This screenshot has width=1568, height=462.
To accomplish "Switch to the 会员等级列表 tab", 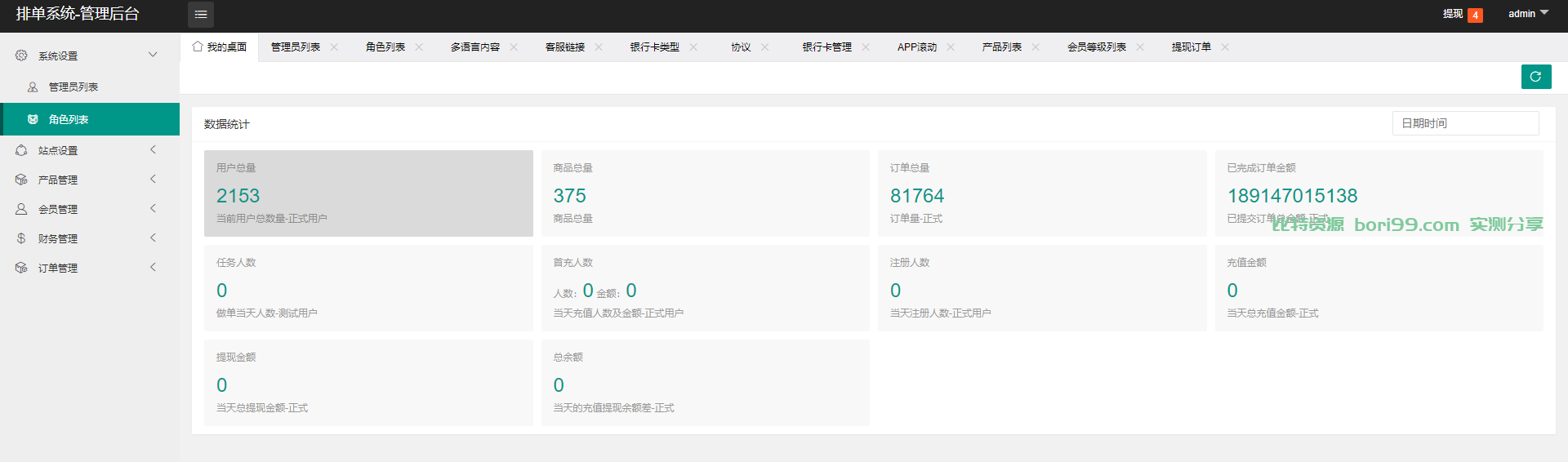I will click(x=1097, y=47).
